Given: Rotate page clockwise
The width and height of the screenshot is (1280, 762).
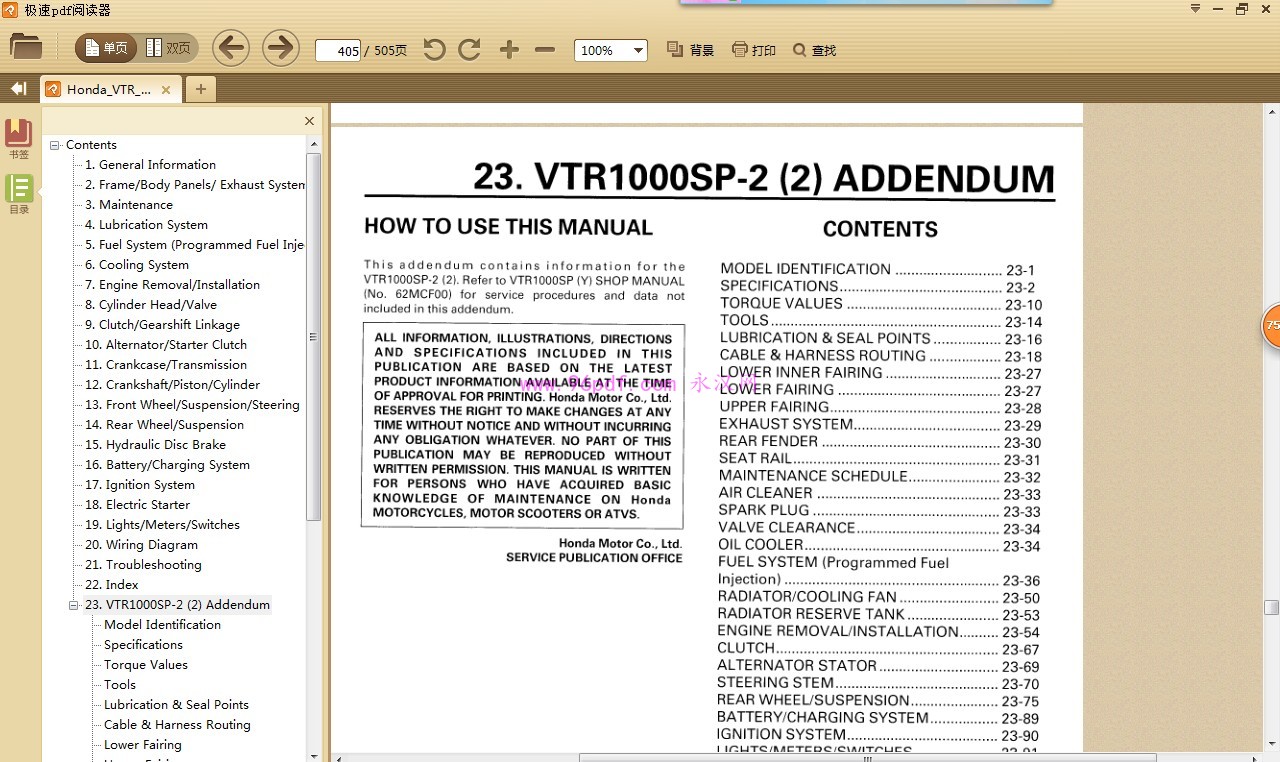Looking at the screenshot, I should (470, 50).
